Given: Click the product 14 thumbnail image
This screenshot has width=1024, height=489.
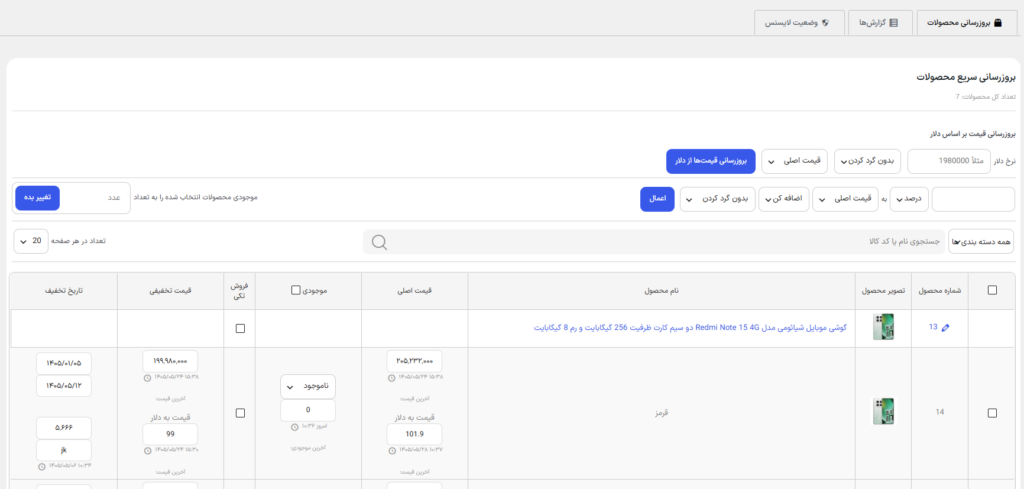Looking at the screenshot, I should pos(884,412).
